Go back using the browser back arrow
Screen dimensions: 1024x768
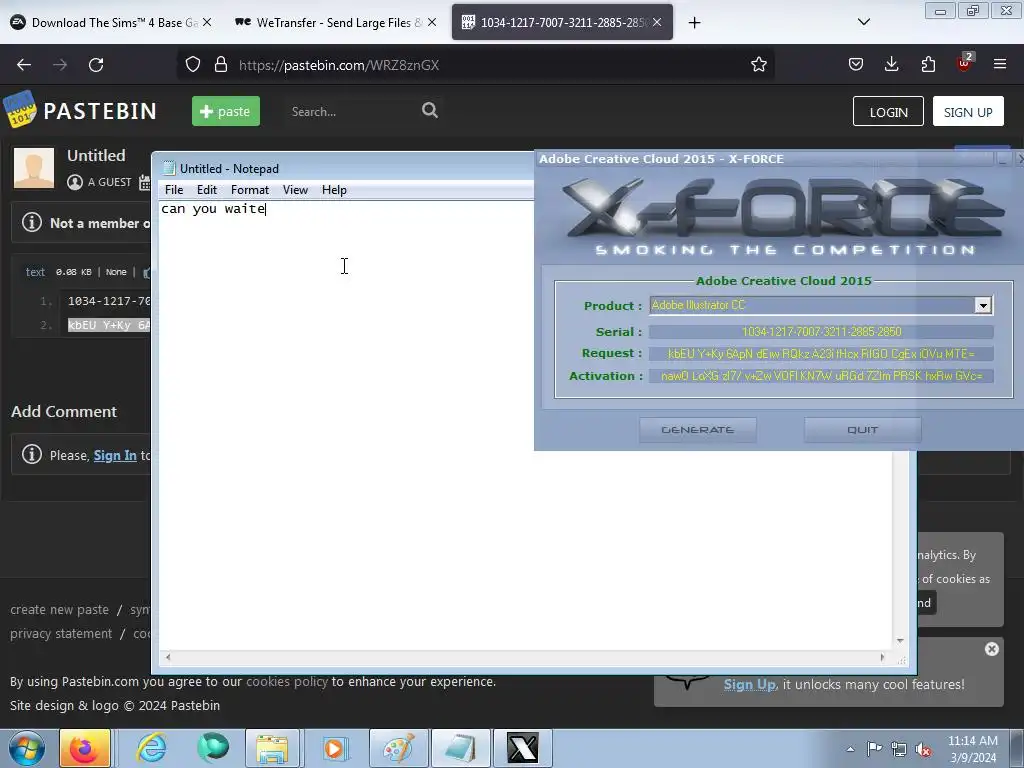tap(24, 65)
